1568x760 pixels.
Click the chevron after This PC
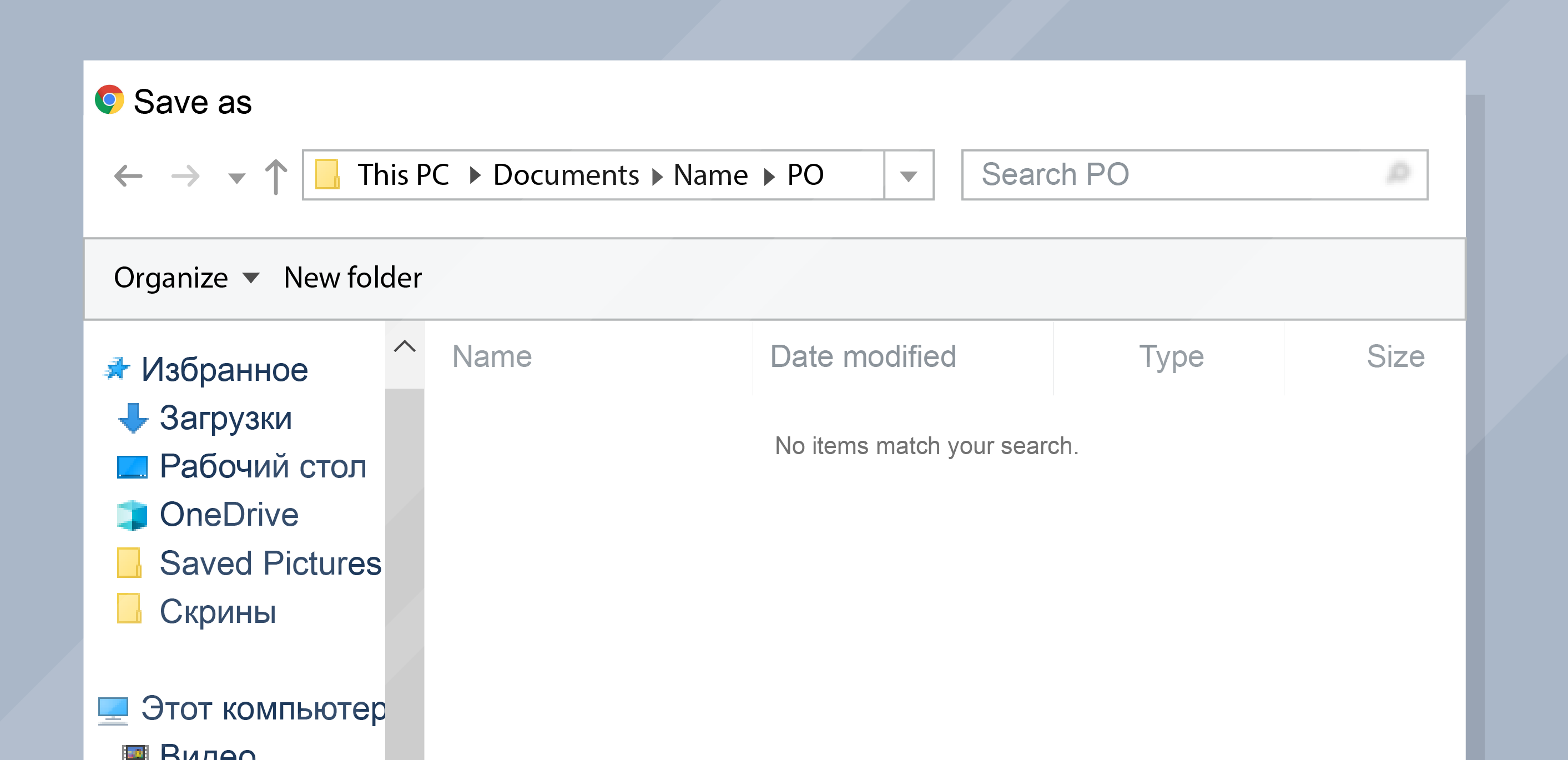[x=475, y=176]
